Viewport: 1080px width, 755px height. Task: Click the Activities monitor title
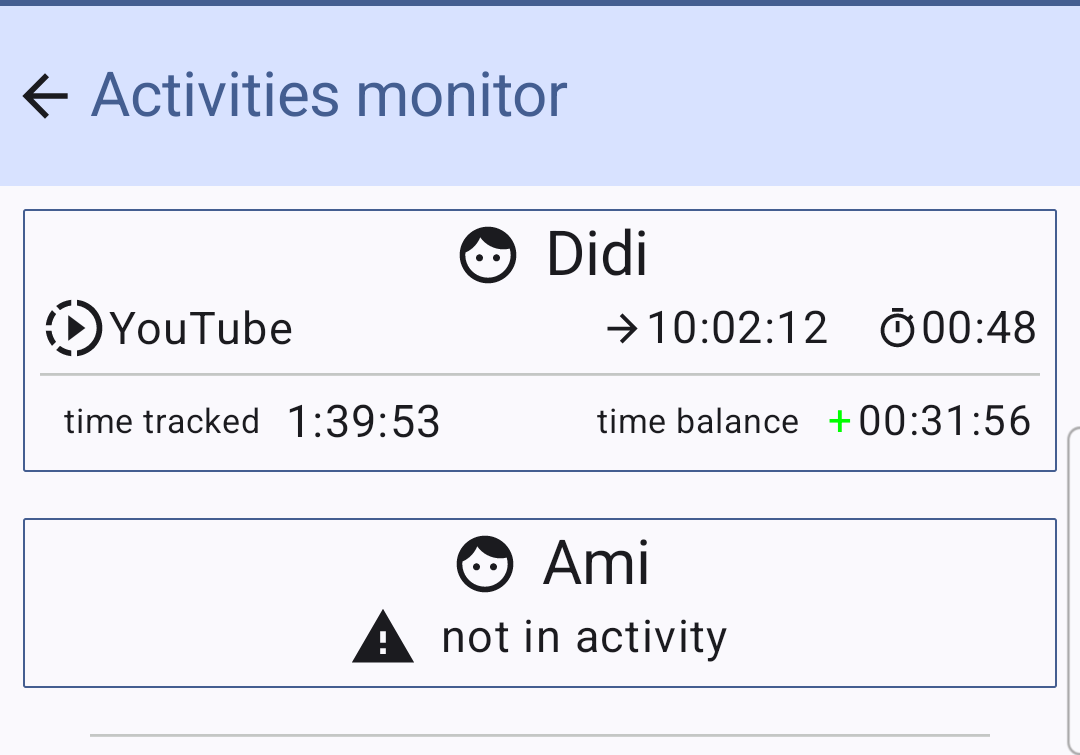[328, 95]
